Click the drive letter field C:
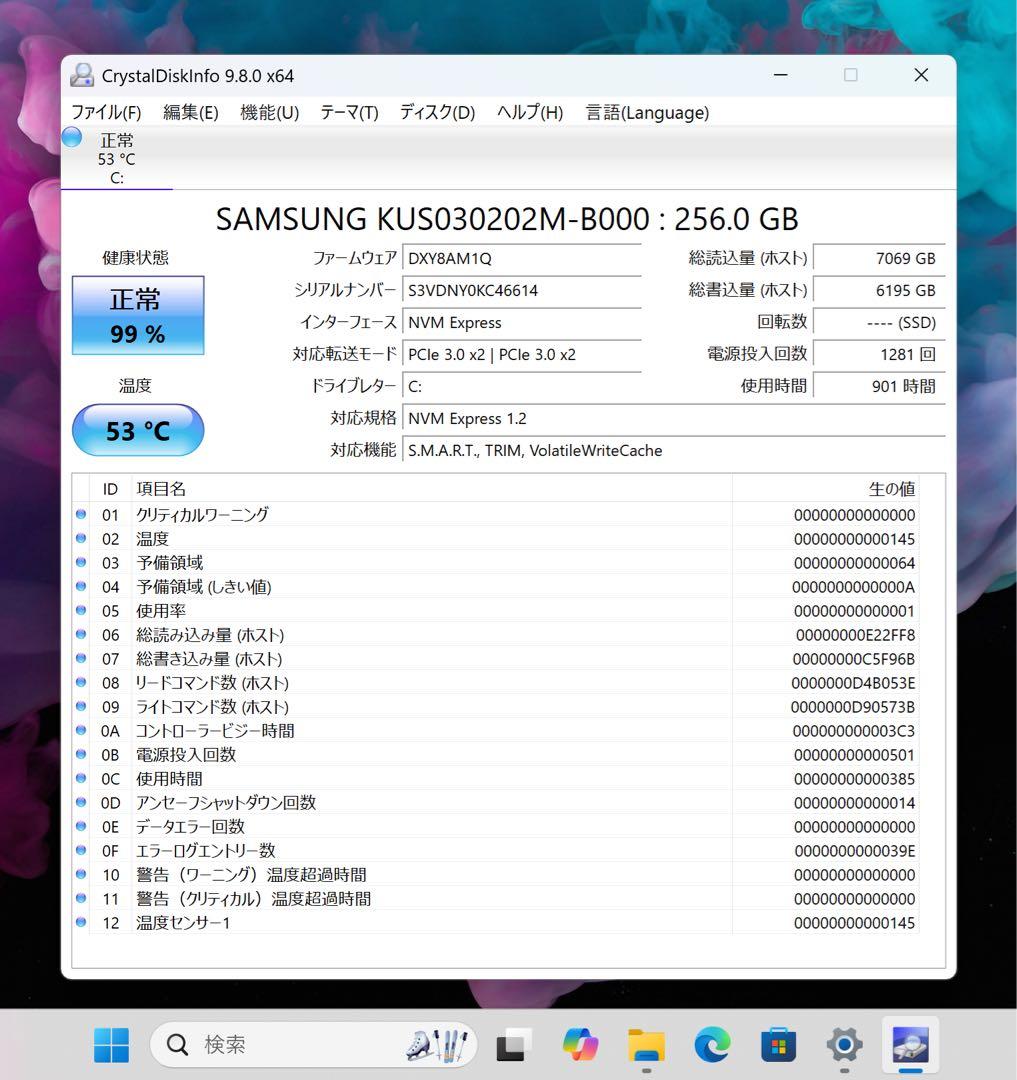This screenshot has width=1017, height=1080. point(521,386)
